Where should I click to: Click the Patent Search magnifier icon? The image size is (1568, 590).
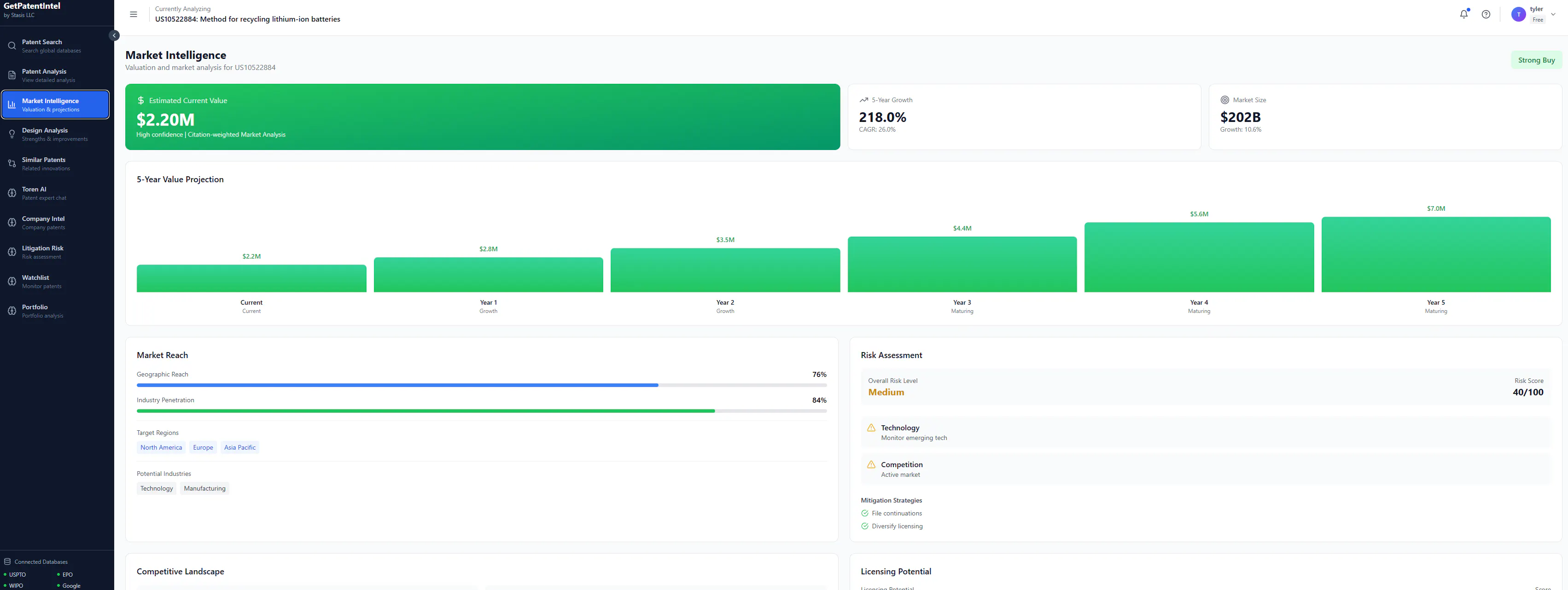12,46
